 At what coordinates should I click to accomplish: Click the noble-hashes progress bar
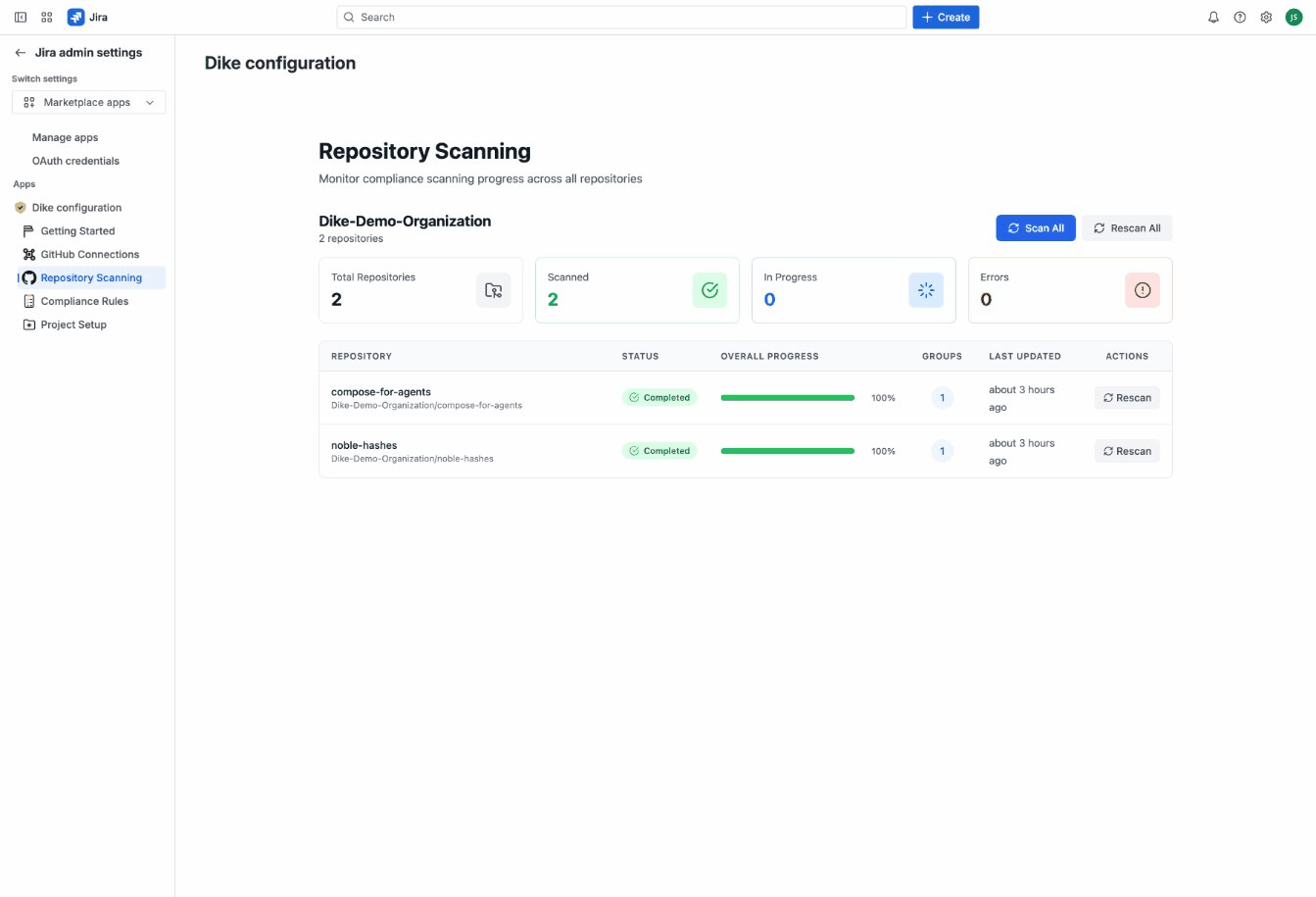tap(787, 451)
